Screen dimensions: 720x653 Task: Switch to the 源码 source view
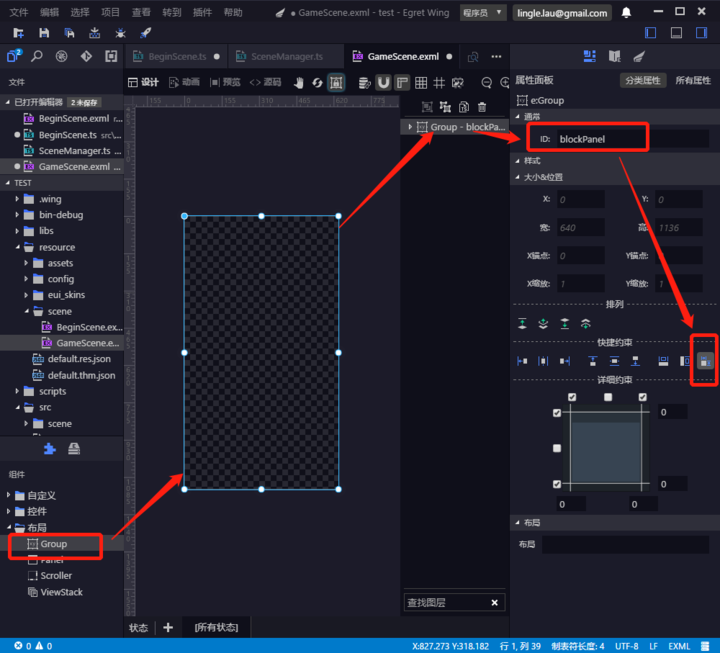tap(265, 82)
